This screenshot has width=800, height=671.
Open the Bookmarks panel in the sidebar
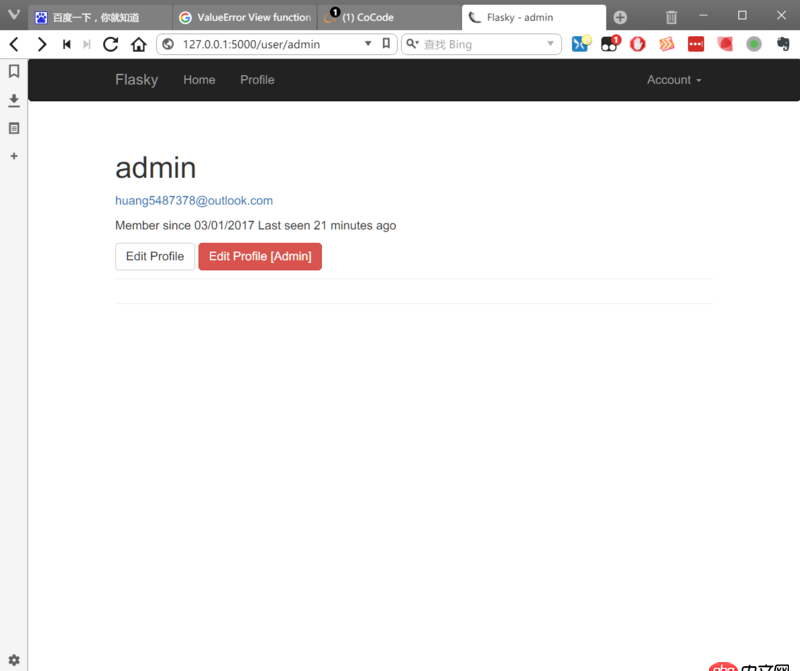(x=13, y=71)
